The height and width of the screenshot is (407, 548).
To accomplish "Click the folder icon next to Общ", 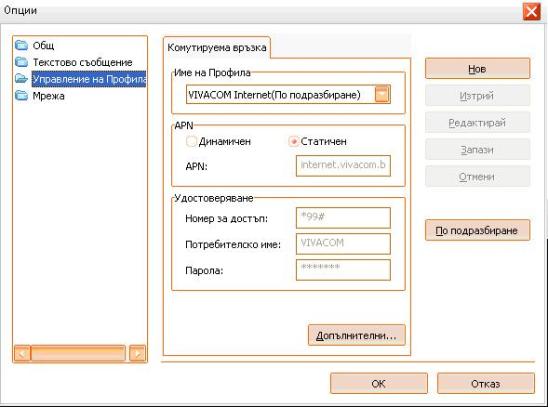I will [x=21, y=45].
